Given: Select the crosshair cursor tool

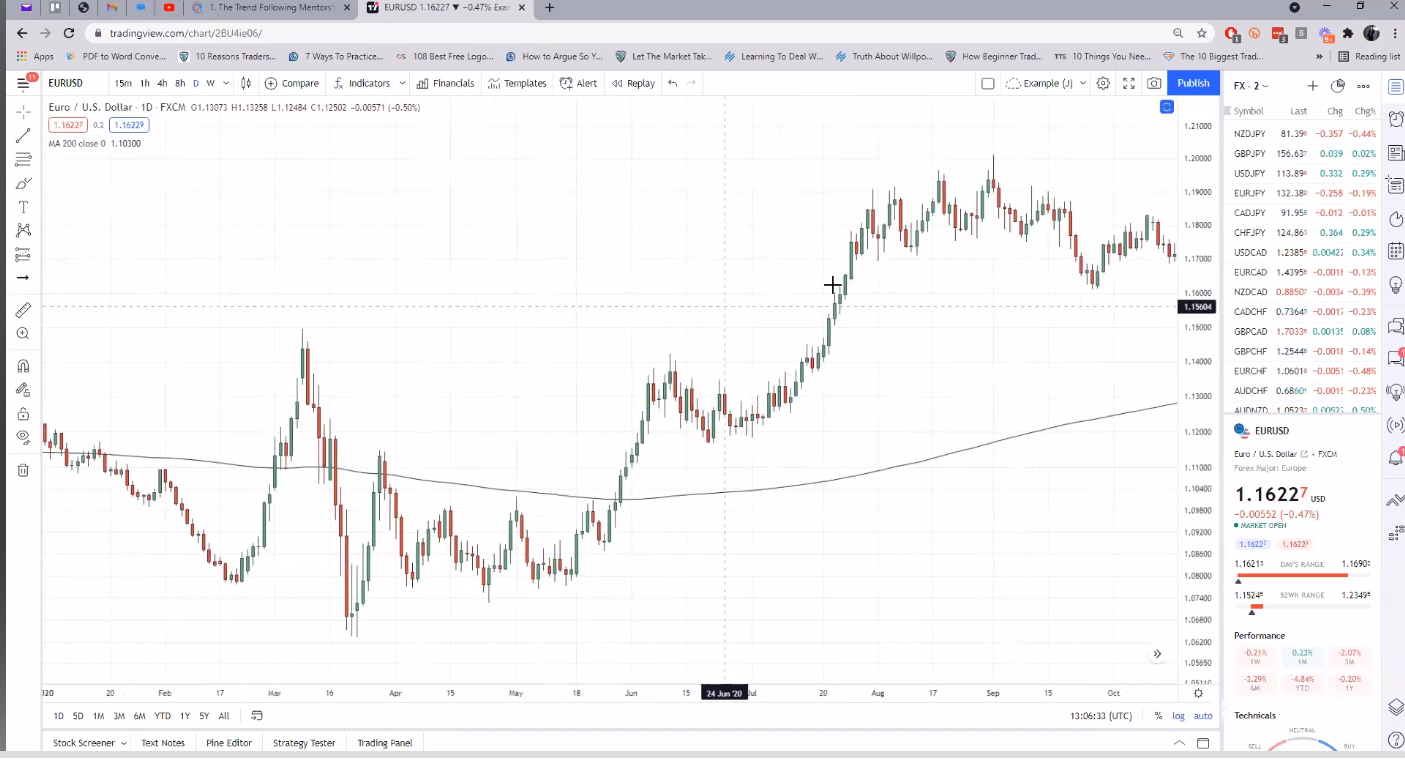Looking at the screenshot, I should [23, 111].
